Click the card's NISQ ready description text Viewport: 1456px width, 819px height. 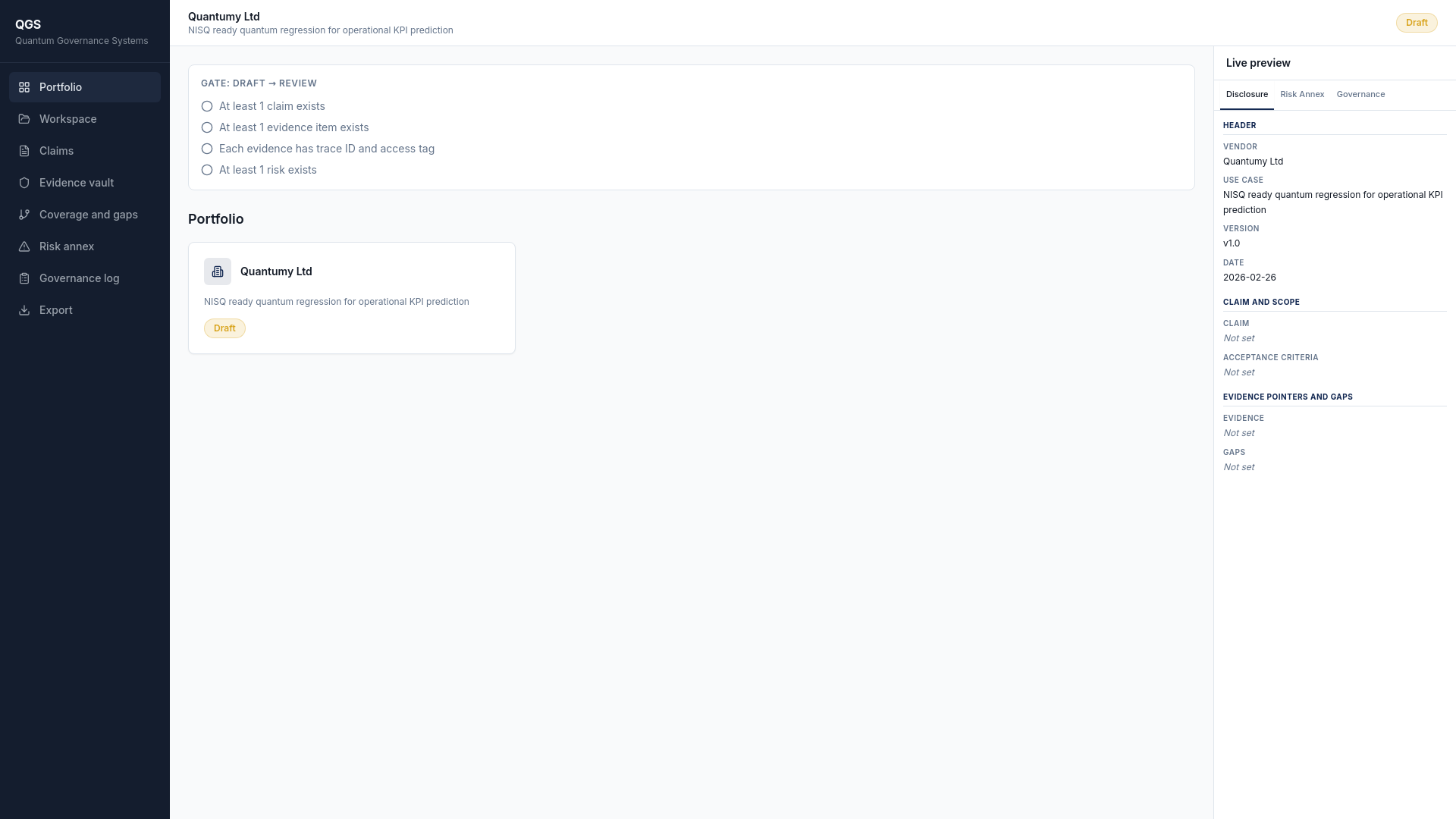337,302
